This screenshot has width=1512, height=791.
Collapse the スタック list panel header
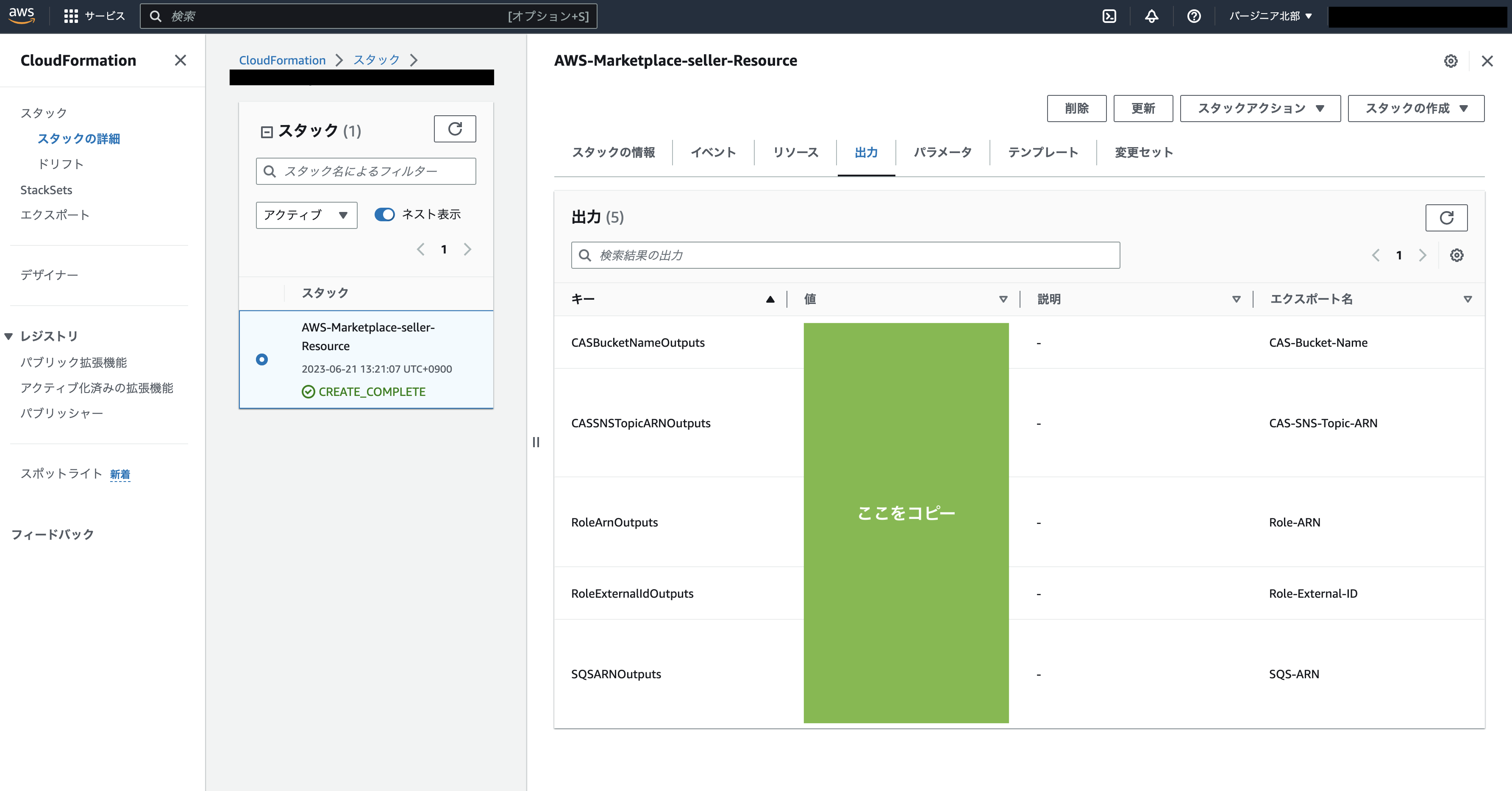(x=267, y=131)
